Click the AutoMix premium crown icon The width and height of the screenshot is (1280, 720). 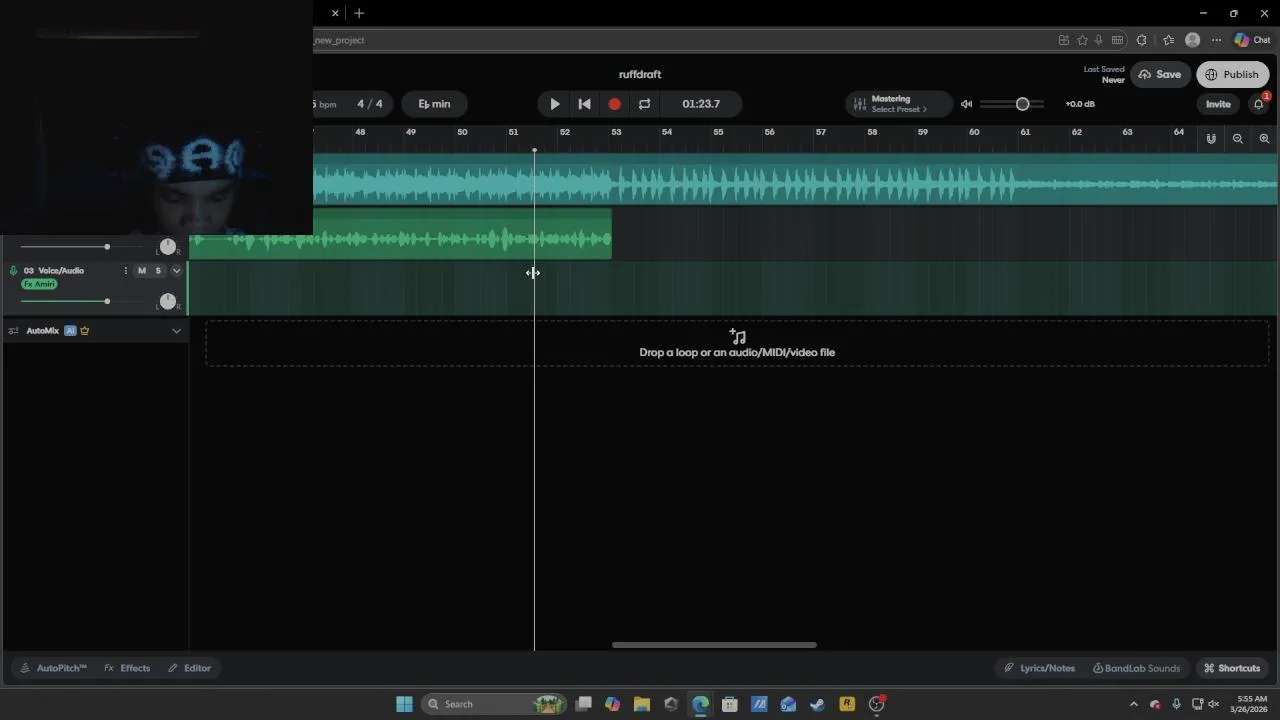coord(84,331)
